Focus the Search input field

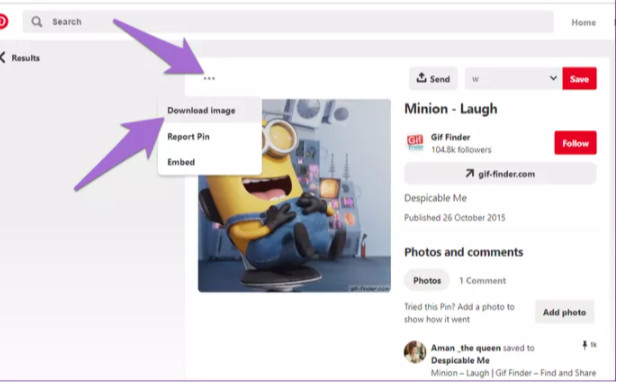[288, 22]
